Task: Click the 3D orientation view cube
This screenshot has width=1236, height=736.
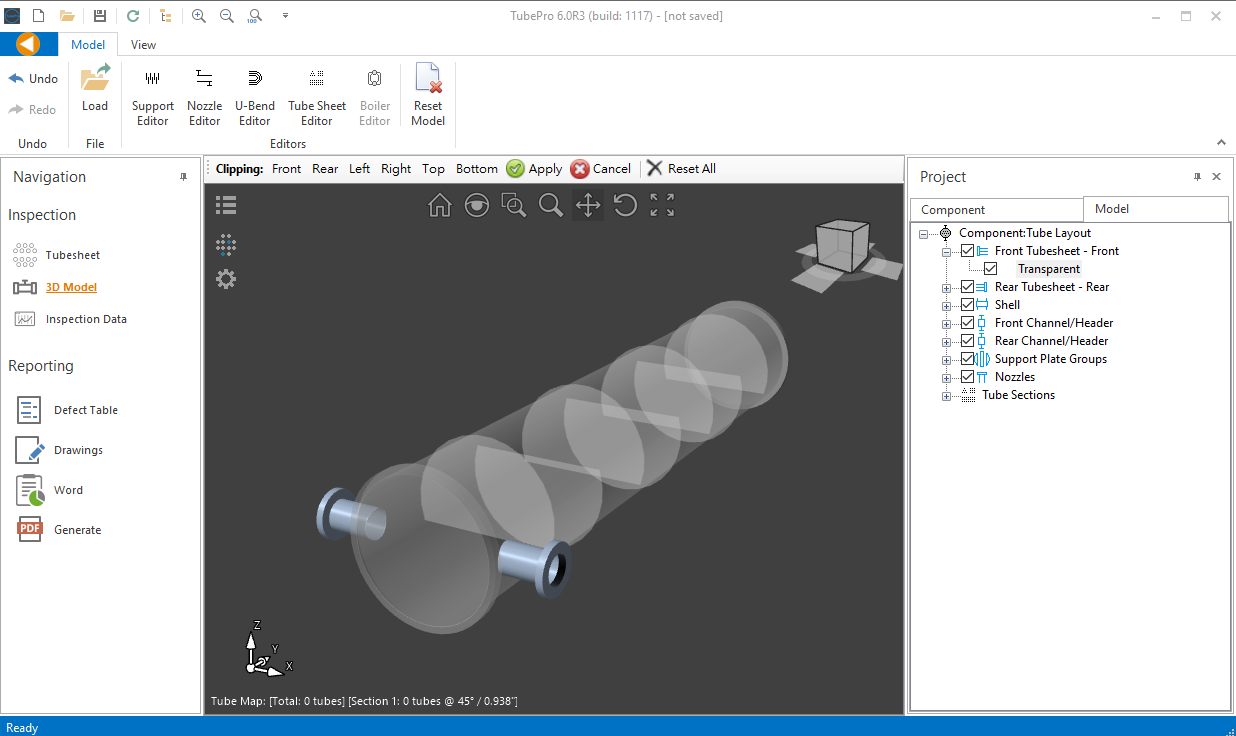Action: click(x=840, y=248)
